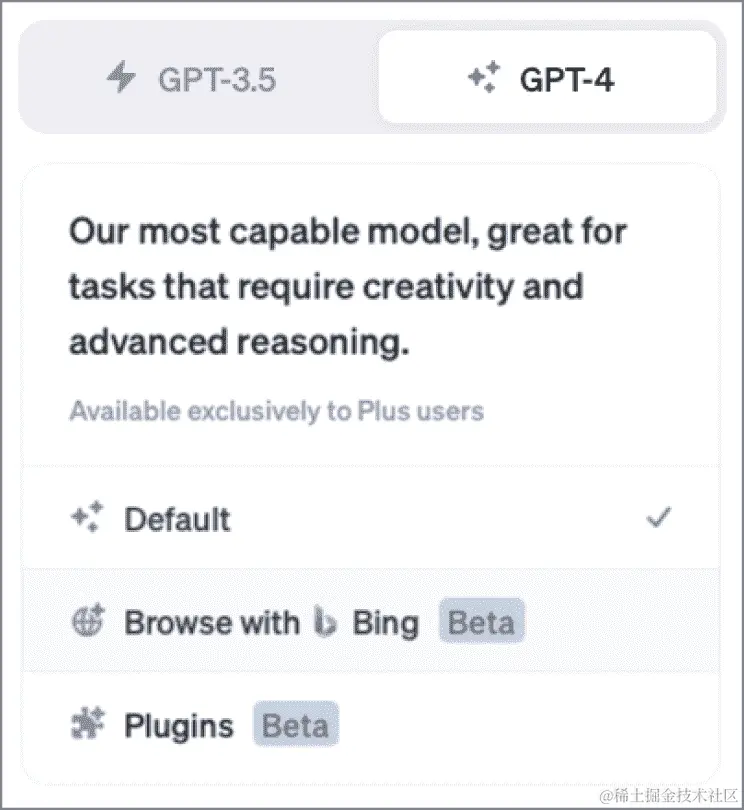Click the "Bing" word label
744x810 pixels.
(385, 623)
